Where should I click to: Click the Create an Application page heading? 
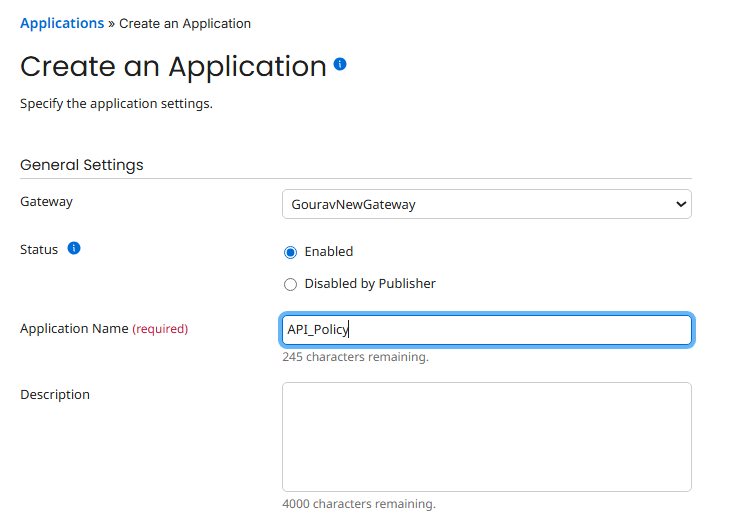(173, 66)
